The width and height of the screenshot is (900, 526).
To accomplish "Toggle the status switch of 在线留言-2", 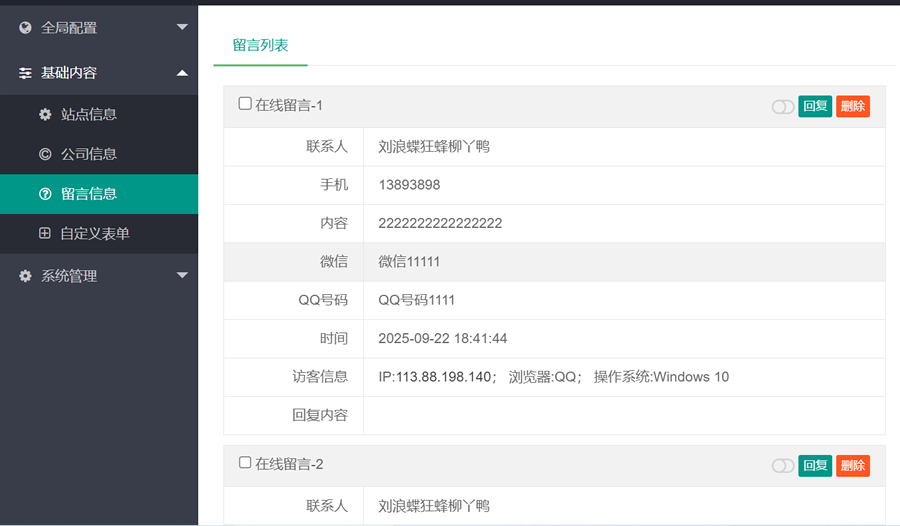I will click(x=783, y=466).
